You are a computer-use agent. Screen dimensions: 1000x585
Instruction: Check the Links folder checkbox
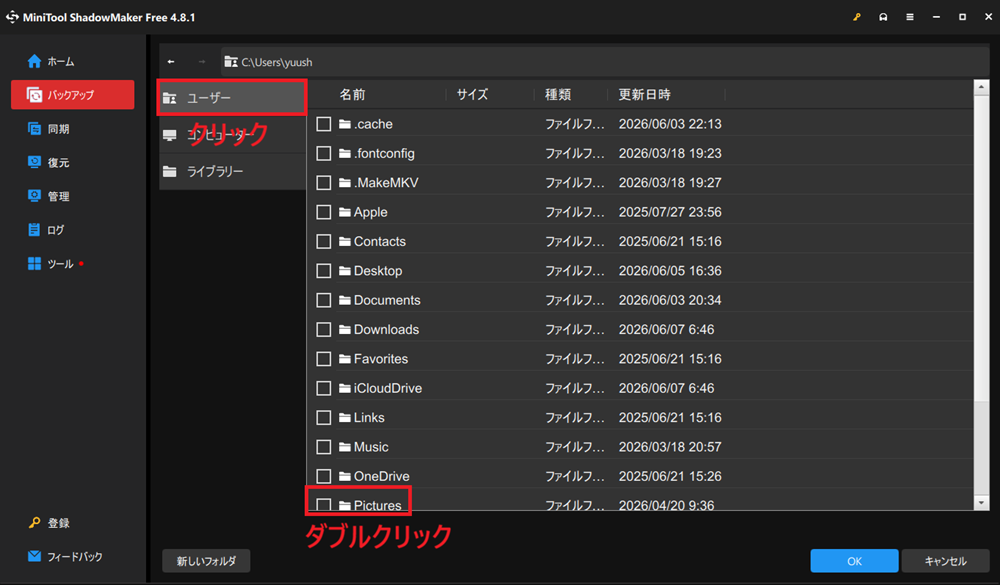click(324, 417)
